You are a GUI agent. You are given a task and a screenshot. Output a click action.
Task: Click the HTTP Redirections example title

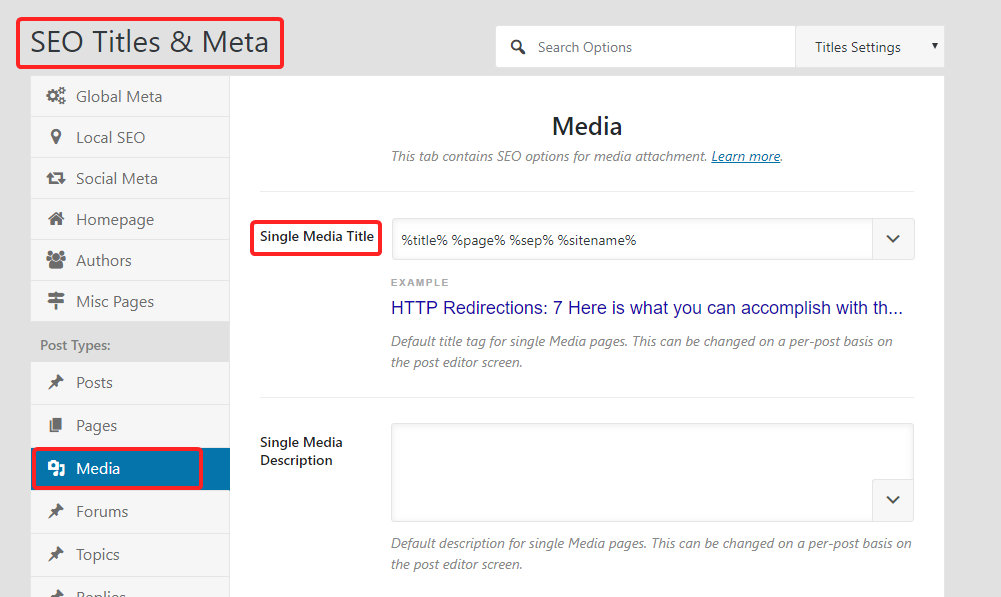(x=646, y=308)
